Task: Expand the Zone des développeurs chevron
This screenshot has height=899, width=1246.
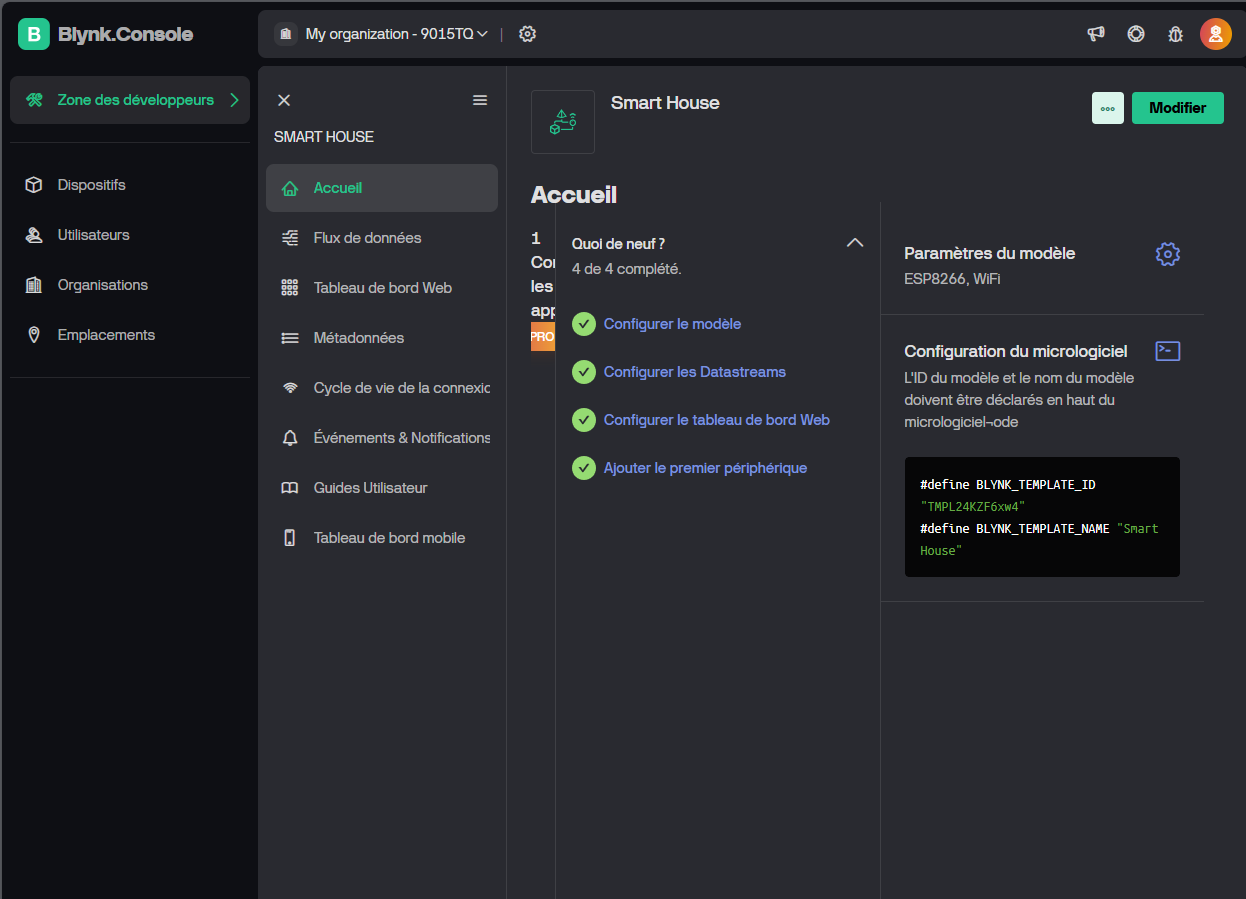Action: coord(234,100)
